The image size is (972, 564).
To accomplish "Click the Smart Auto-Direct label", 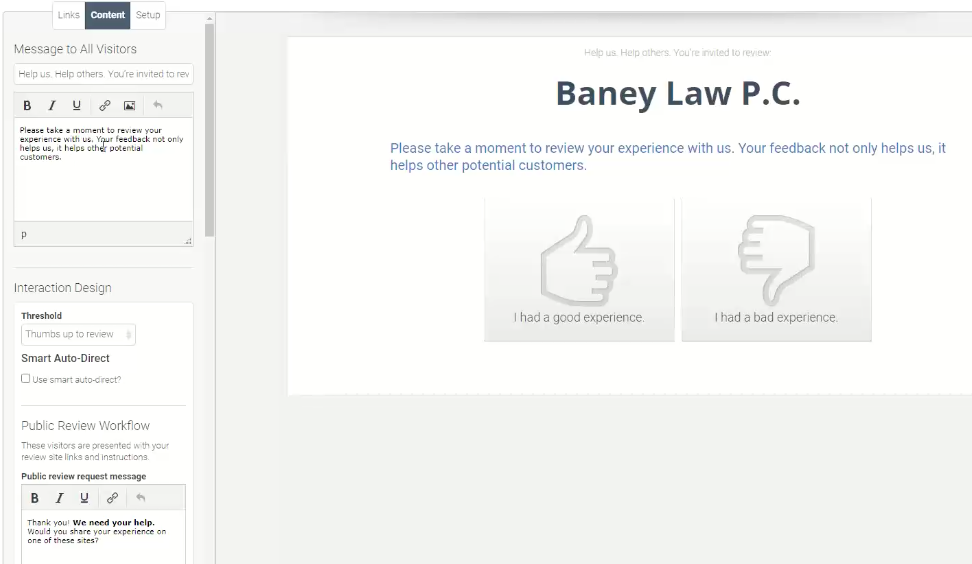I will (65, 358).
